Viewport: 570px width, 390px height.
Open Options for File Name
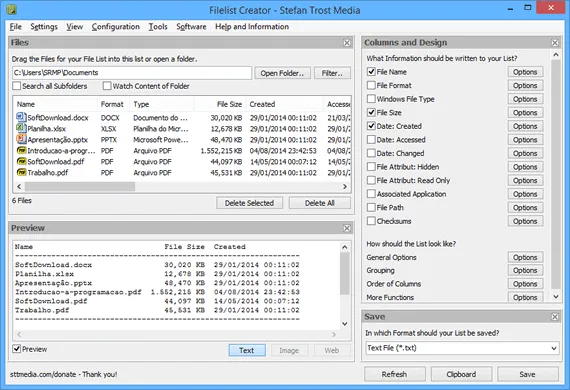pos(525,72)
